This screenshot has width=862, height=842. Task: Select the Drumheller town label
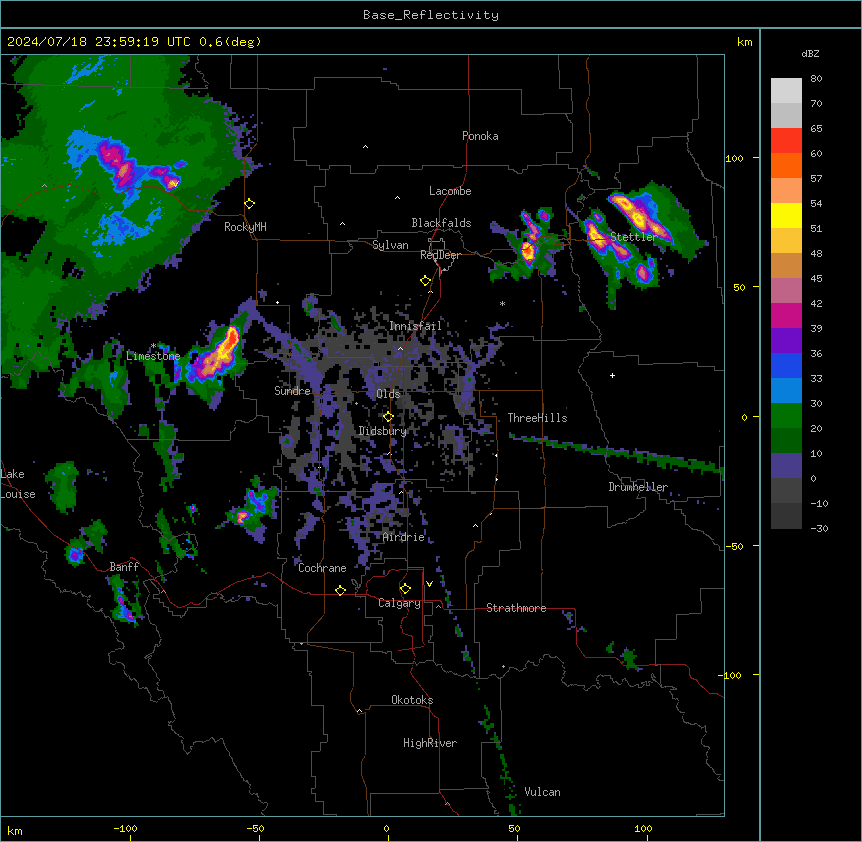tap(638, 487)
